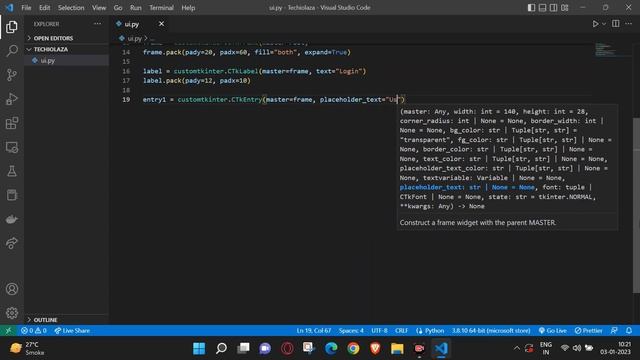This screenshot has width=640, height=360.
Task: Run the Python file with play button
Action: 596,24
